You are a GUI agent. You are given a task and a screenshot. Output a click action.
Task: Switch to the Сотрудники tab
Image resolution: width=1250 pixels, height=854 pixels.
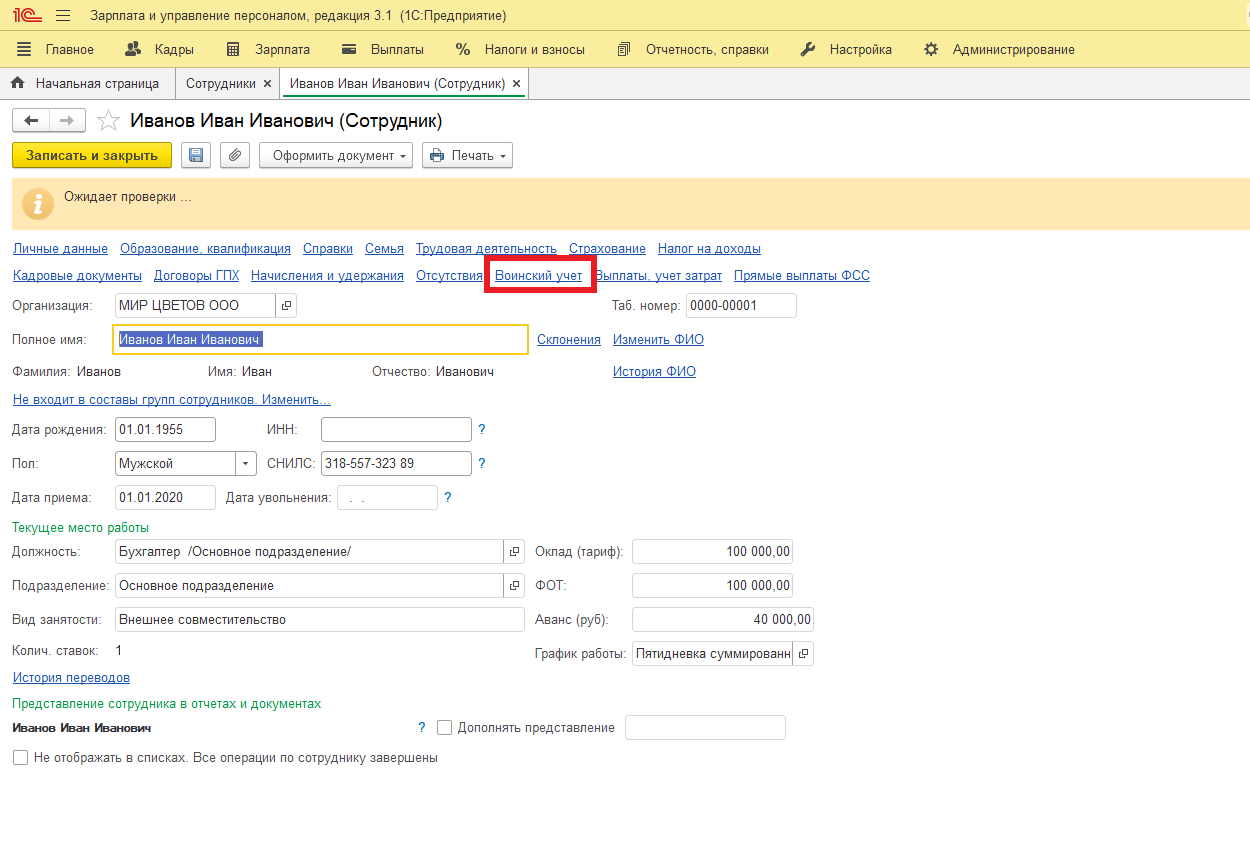220,84
